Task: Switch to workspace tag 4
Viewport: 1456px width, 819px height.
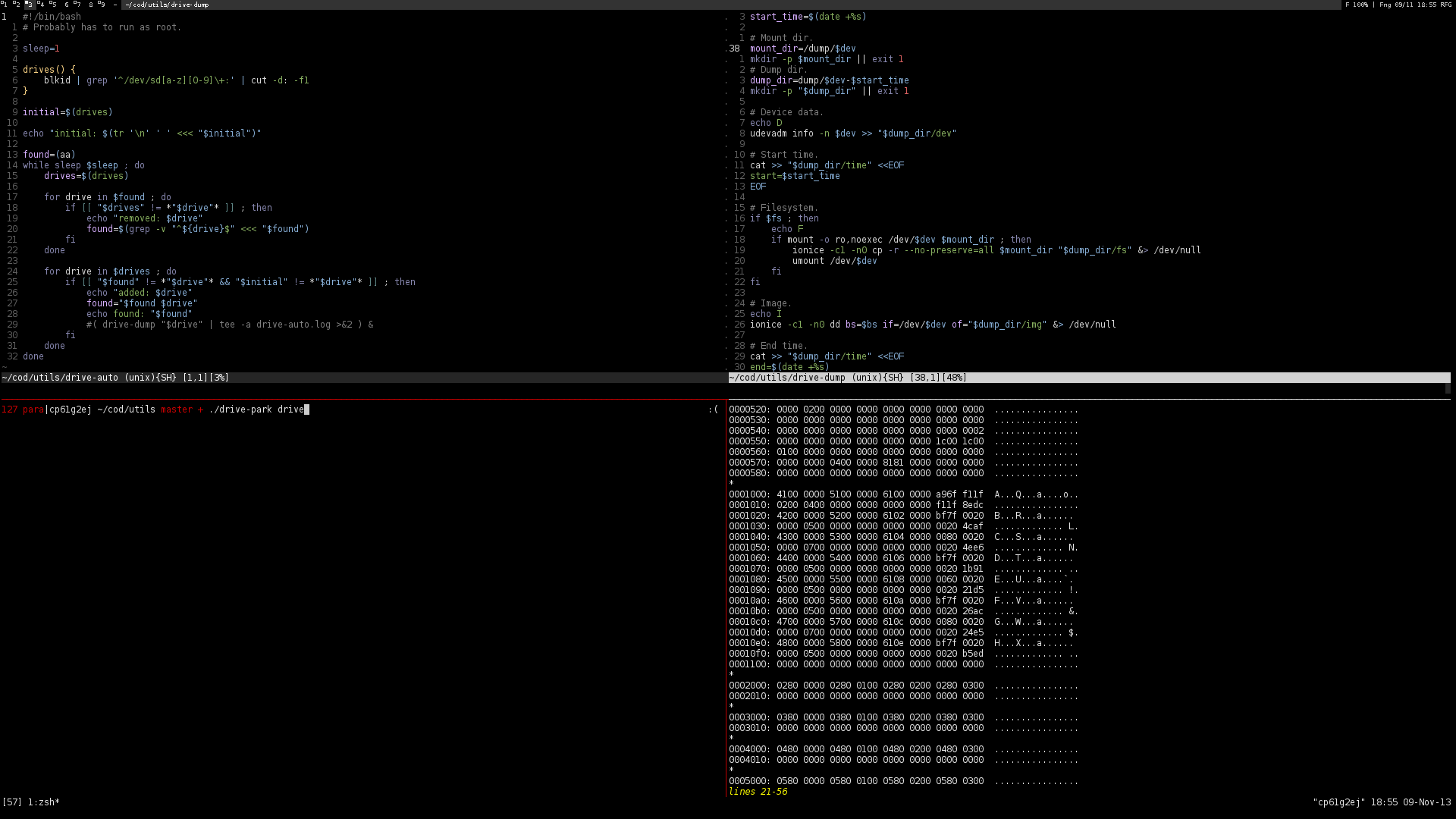Action: 41,5
